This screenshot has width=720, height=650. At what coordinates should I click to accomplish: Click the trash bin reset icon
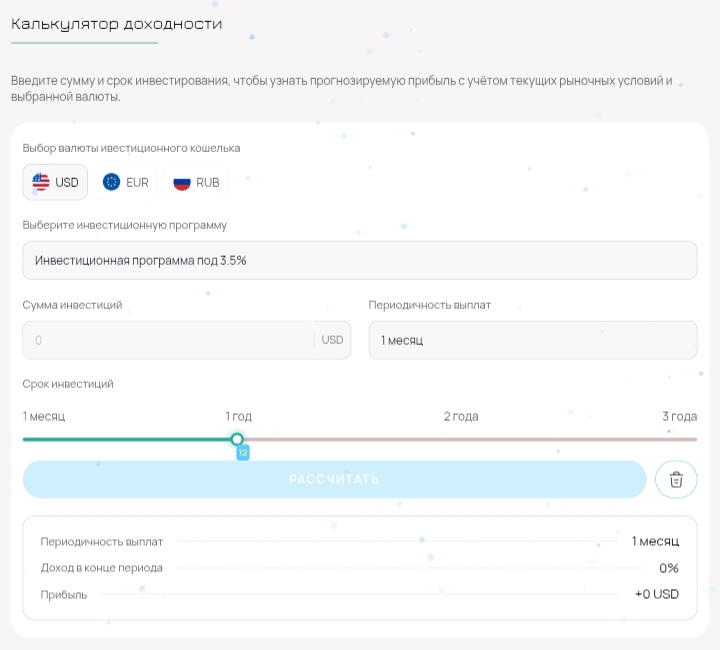(676, 480)
